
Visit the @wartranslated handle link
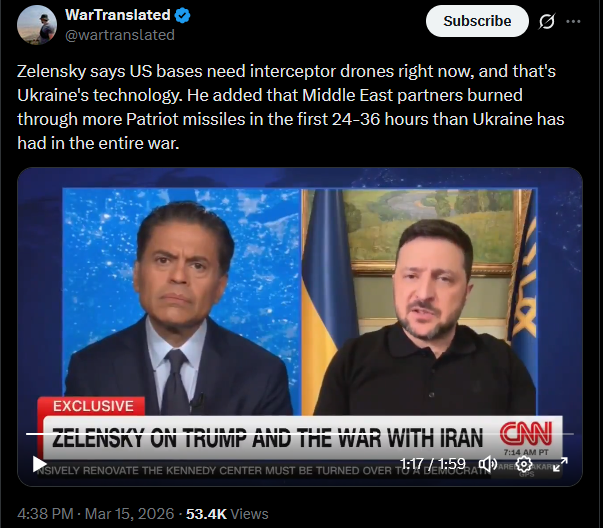[x=120, y=35]
